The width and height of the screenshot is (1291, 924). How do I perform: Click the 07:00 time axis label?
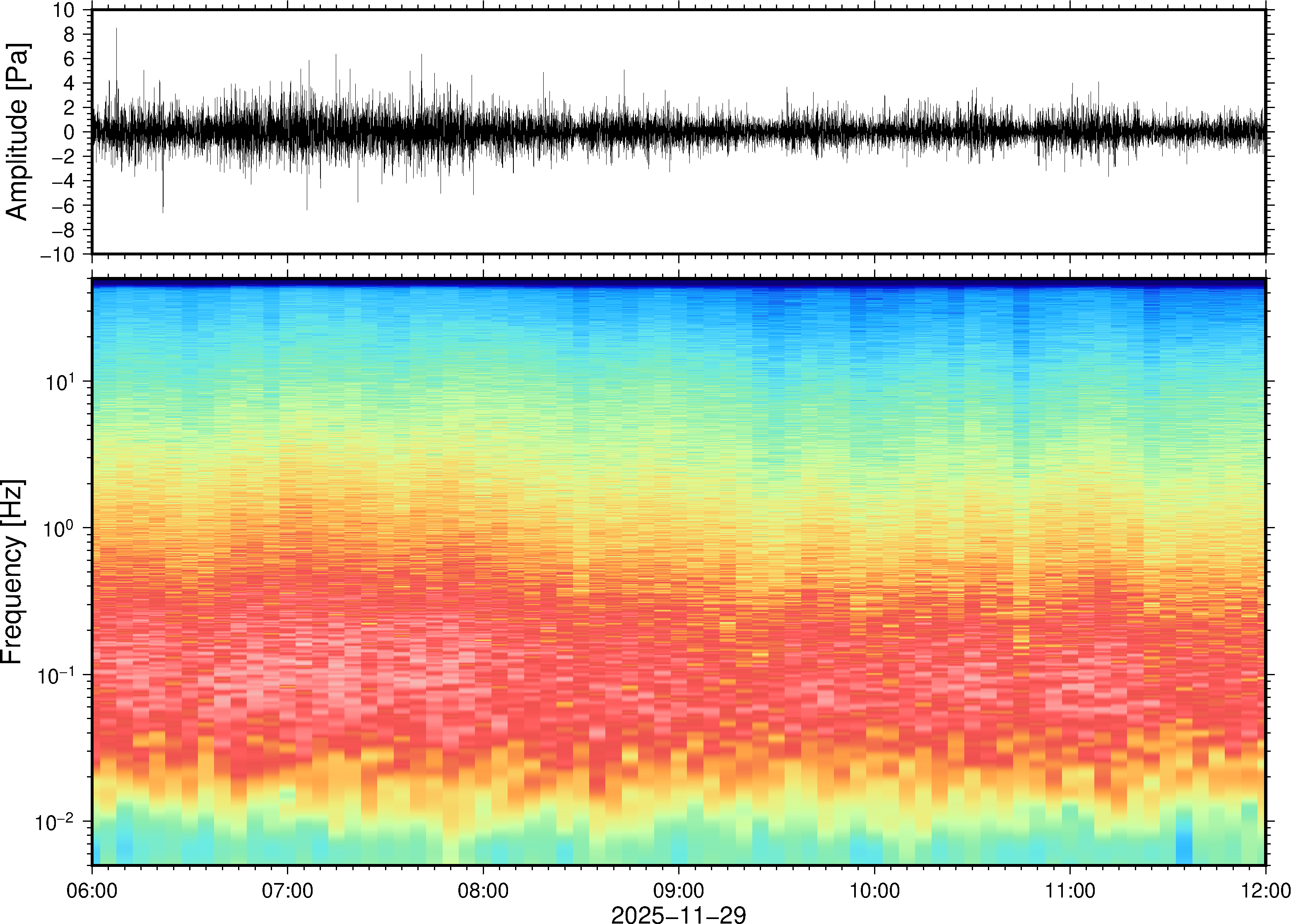(287, 890)
